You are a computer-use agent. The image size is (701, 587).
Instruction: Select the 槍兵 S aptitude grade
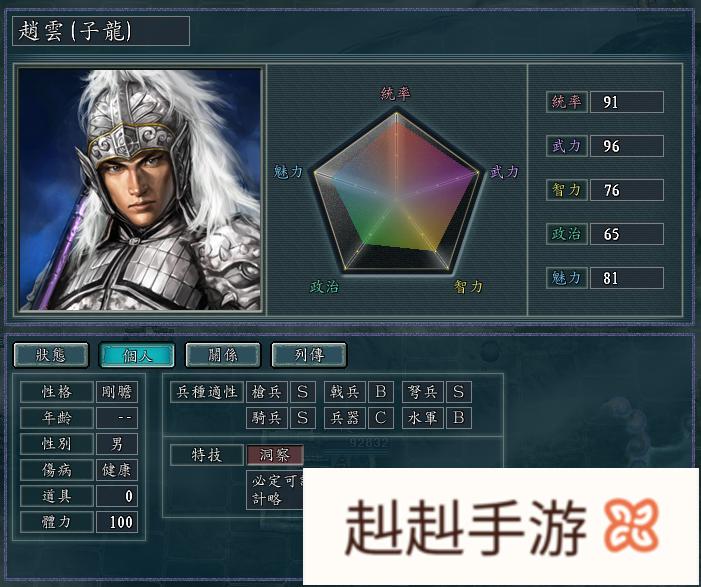click(x=303, y=392)
